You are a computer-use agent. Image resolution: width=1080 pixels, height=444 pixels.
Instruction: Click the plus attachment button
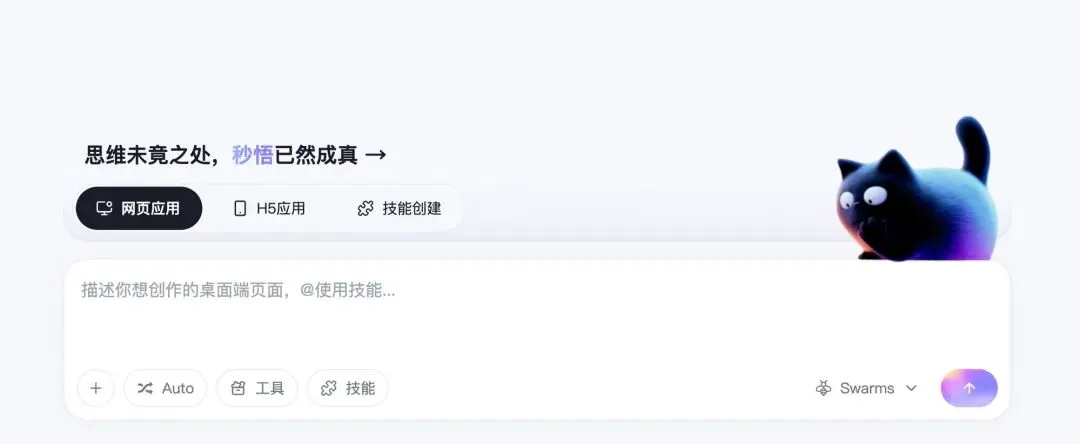(x=96, y=388)
